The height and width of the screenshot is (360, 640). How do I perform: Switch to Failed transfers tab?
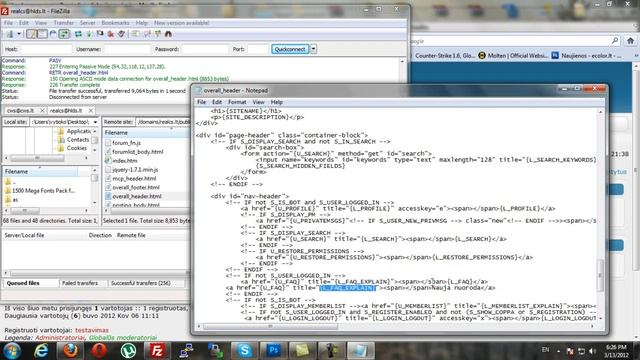pos(80,283)
